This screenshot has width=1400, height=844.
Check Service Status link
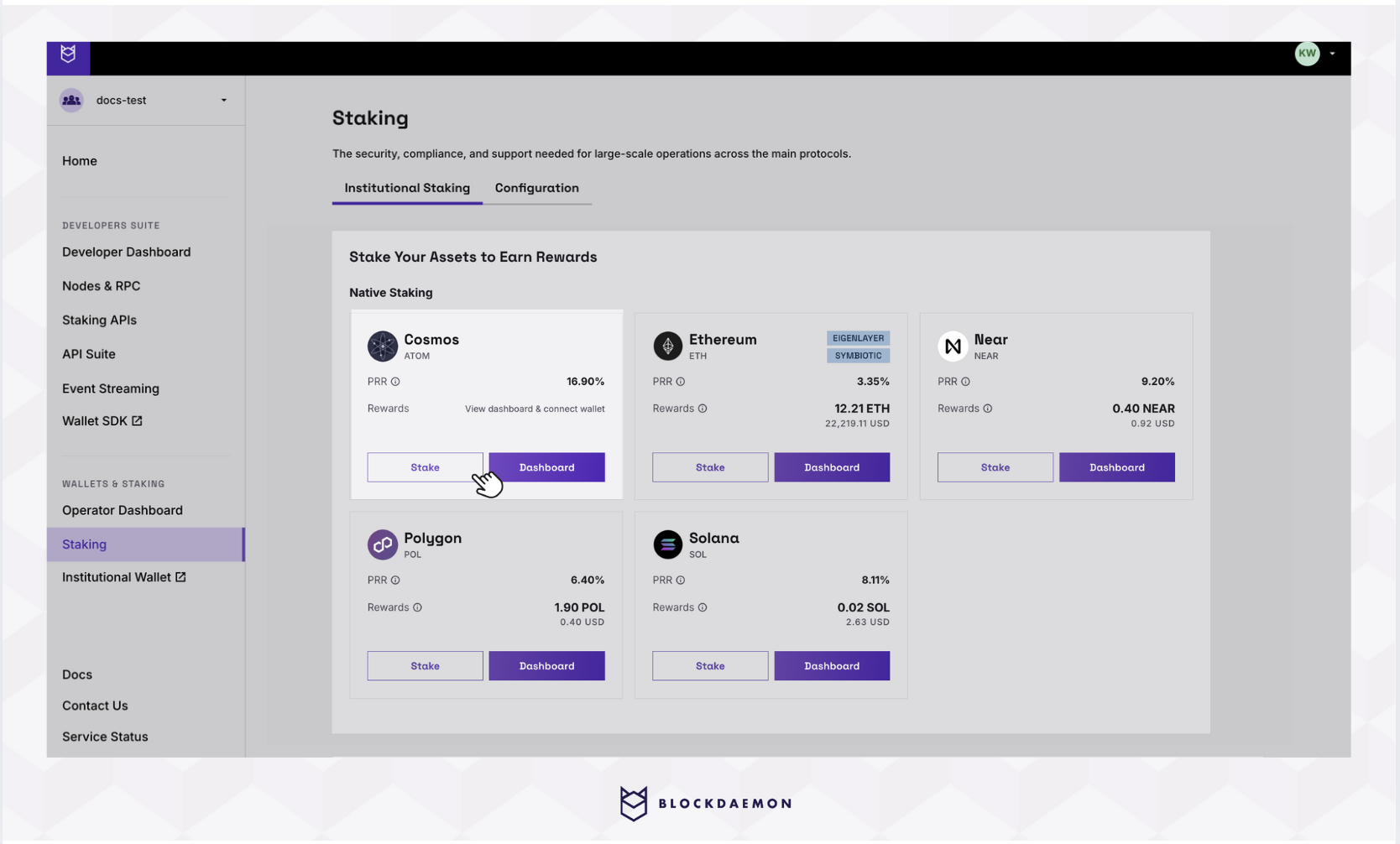(105, 737)
